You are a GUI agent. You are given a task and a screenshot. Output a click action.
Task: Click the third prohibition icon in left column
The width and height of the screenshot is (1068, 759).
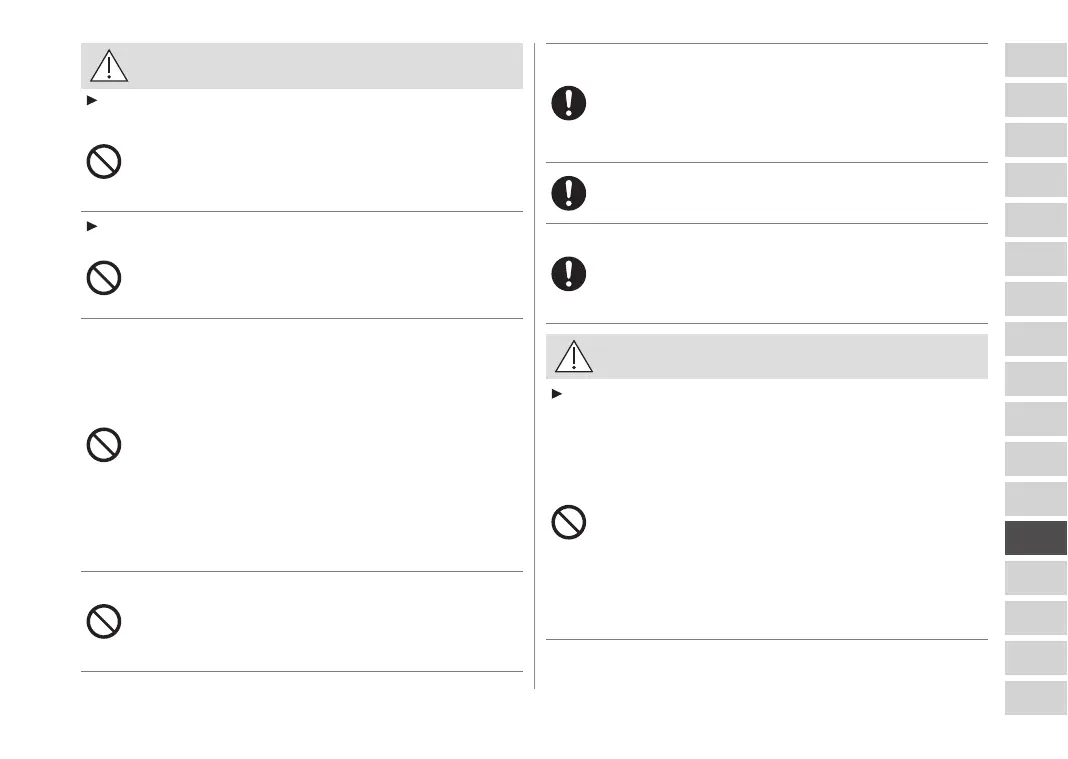[x=104, y=445]
